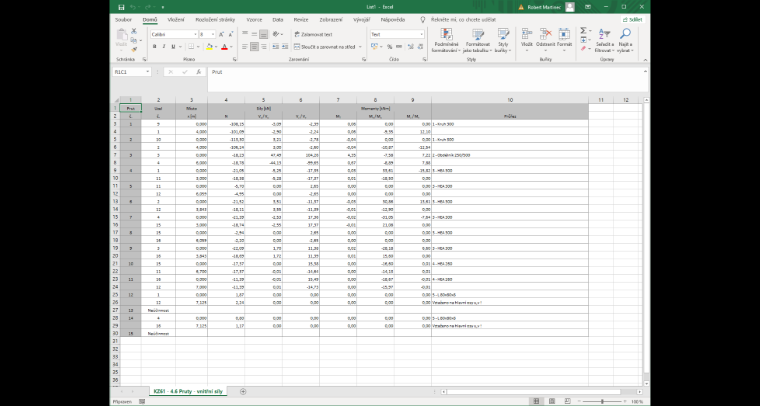Switch to the Zobrazení tab
This screenshot has height=406, width=760.
coord(331,20)
